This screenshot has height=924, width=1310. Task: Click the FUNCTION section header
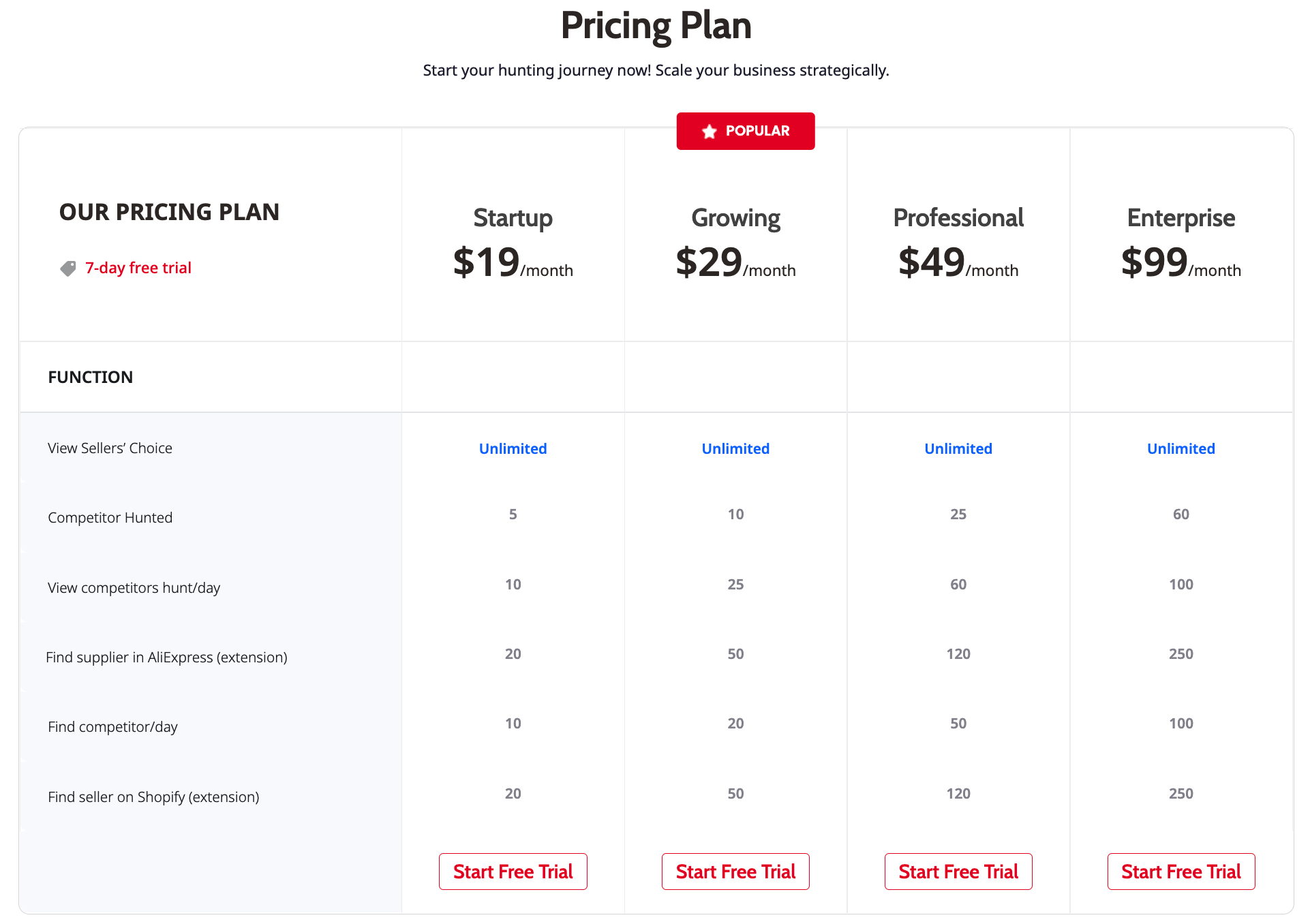pyautogui.click(x=91, y=377)
